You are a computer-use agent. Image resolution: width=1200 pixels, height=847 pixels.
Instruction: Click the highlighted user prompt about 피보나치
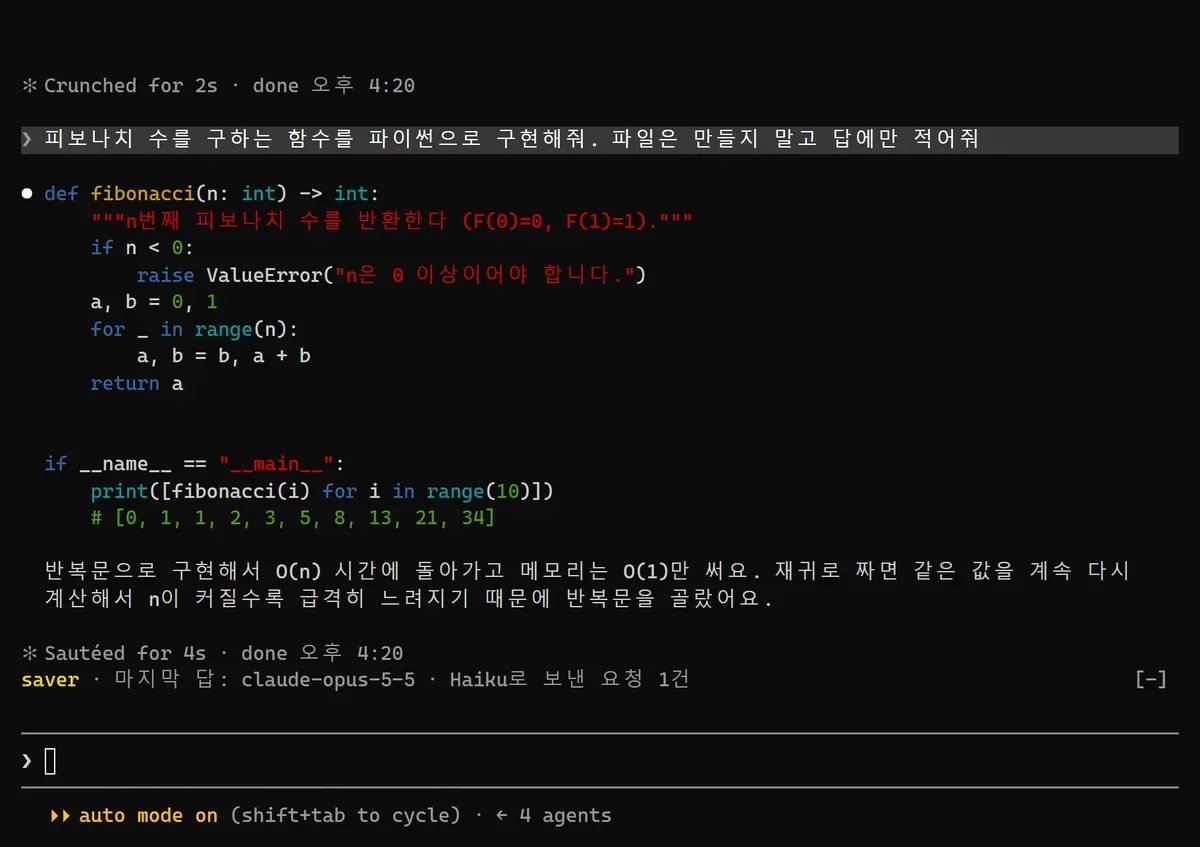click(x=600, y=140)
